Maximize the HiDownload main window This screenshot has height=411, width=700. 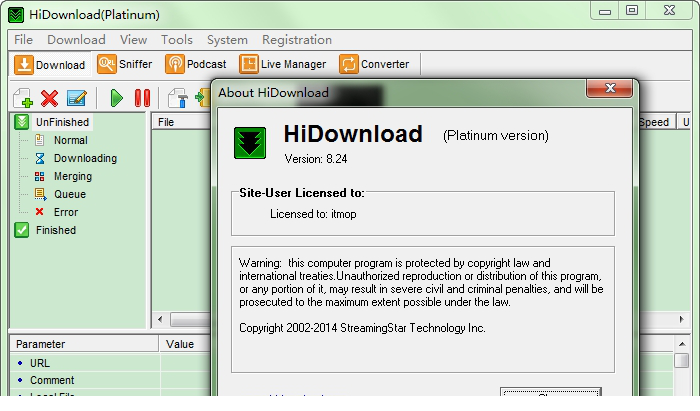pyautogui.click(x=632, y=11)
